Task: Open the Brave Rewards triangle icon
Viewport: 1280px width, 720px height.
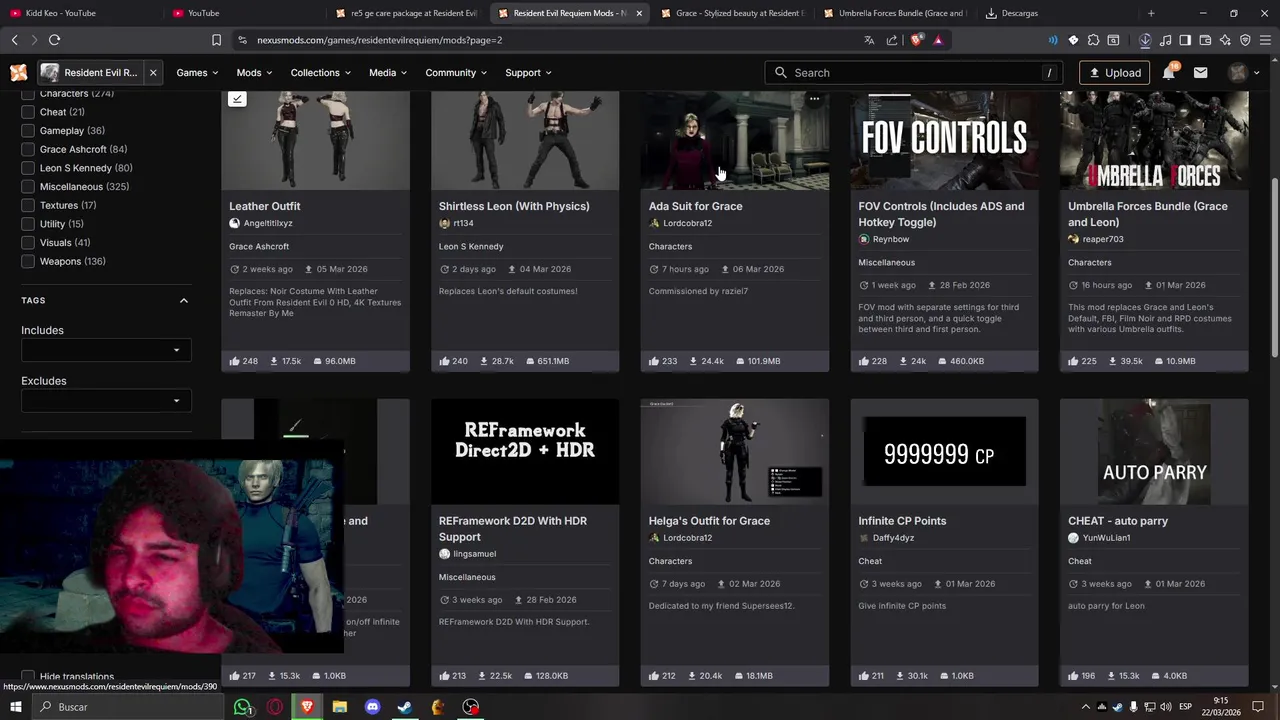Action: (938, 40)
